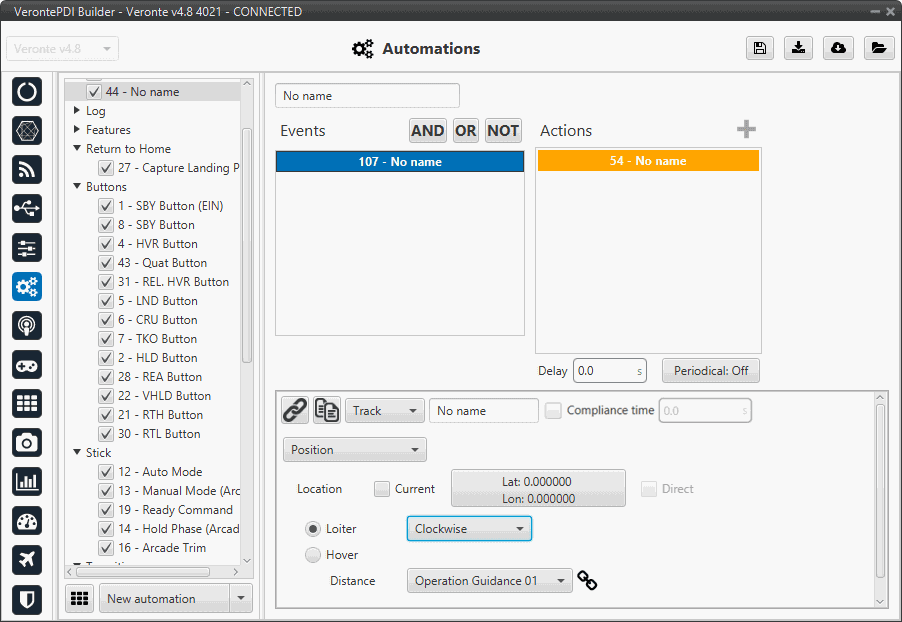Open the joystick gamepad sidebar panel
The height and width of the screenshot is (622, 902).
point(27,364)
